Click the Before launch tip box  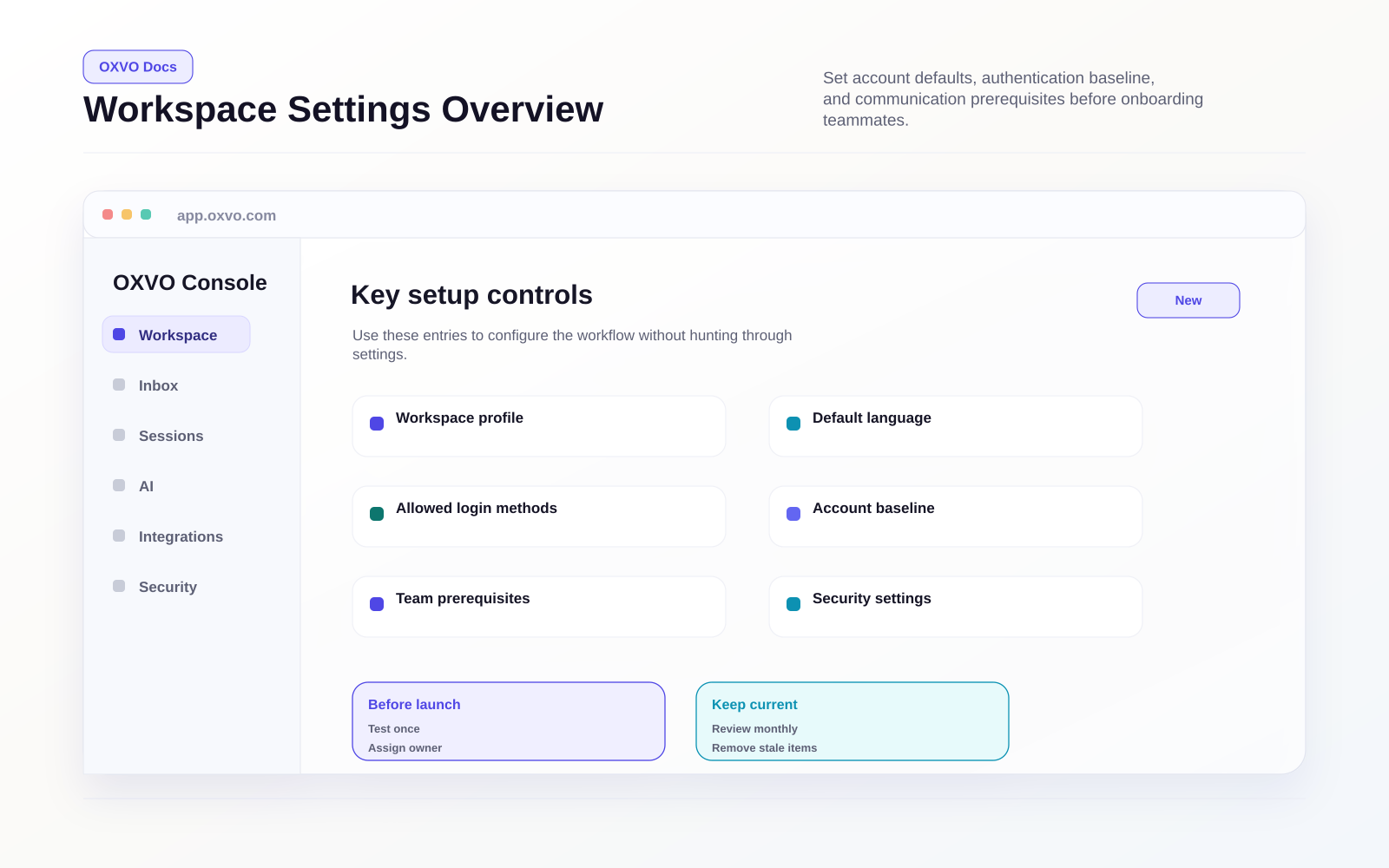509,721
